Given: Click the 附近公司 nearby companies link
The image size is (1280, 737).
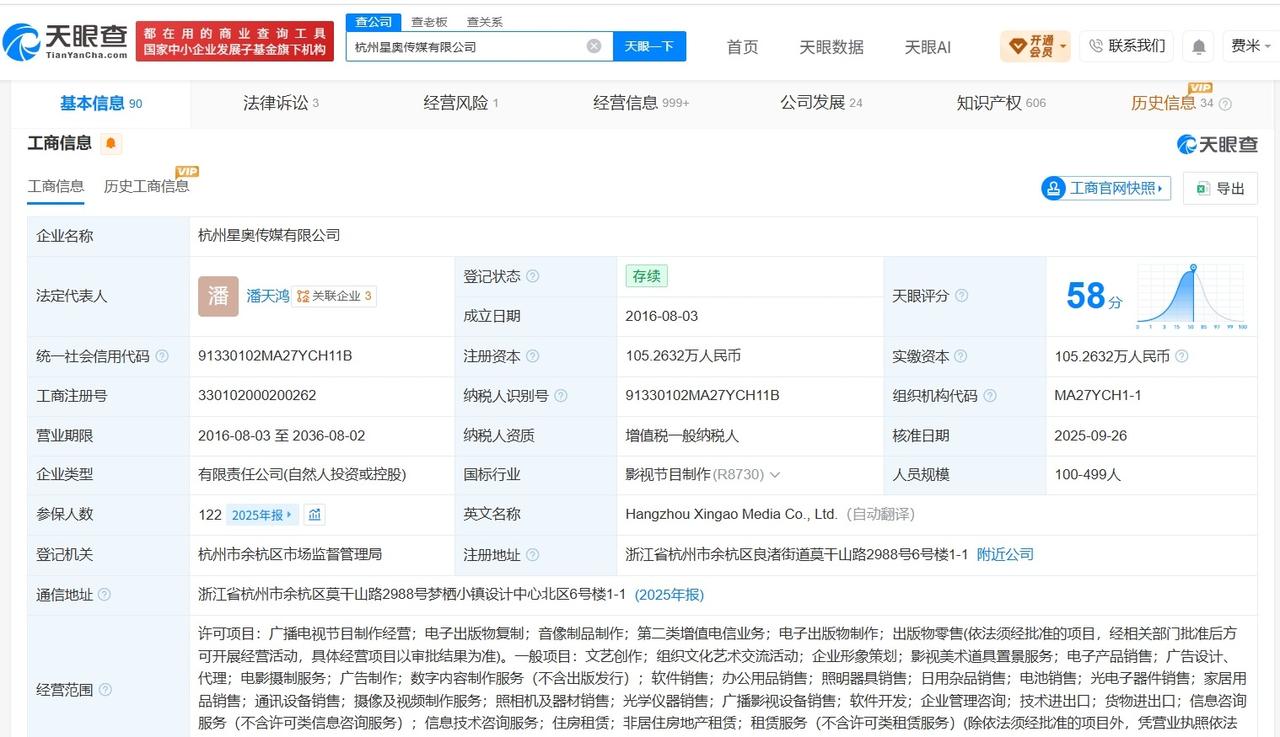Looking at the screenshot, I should pyautogui.click(x=1005, y=555).
